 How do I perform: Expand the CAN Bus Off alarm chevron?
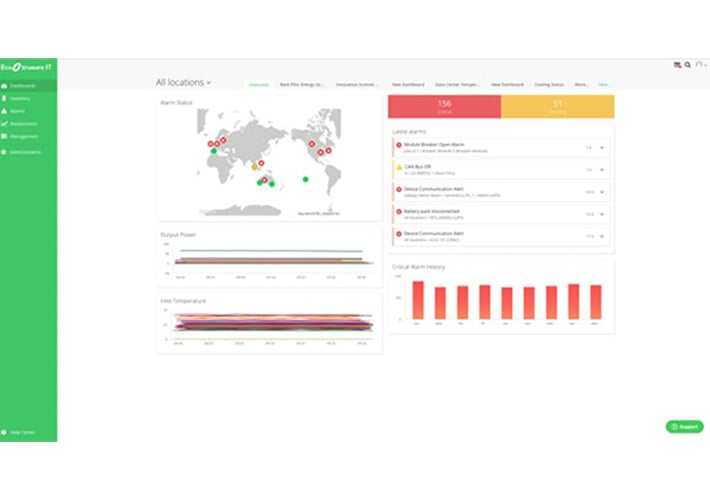[x=602, y=170]
